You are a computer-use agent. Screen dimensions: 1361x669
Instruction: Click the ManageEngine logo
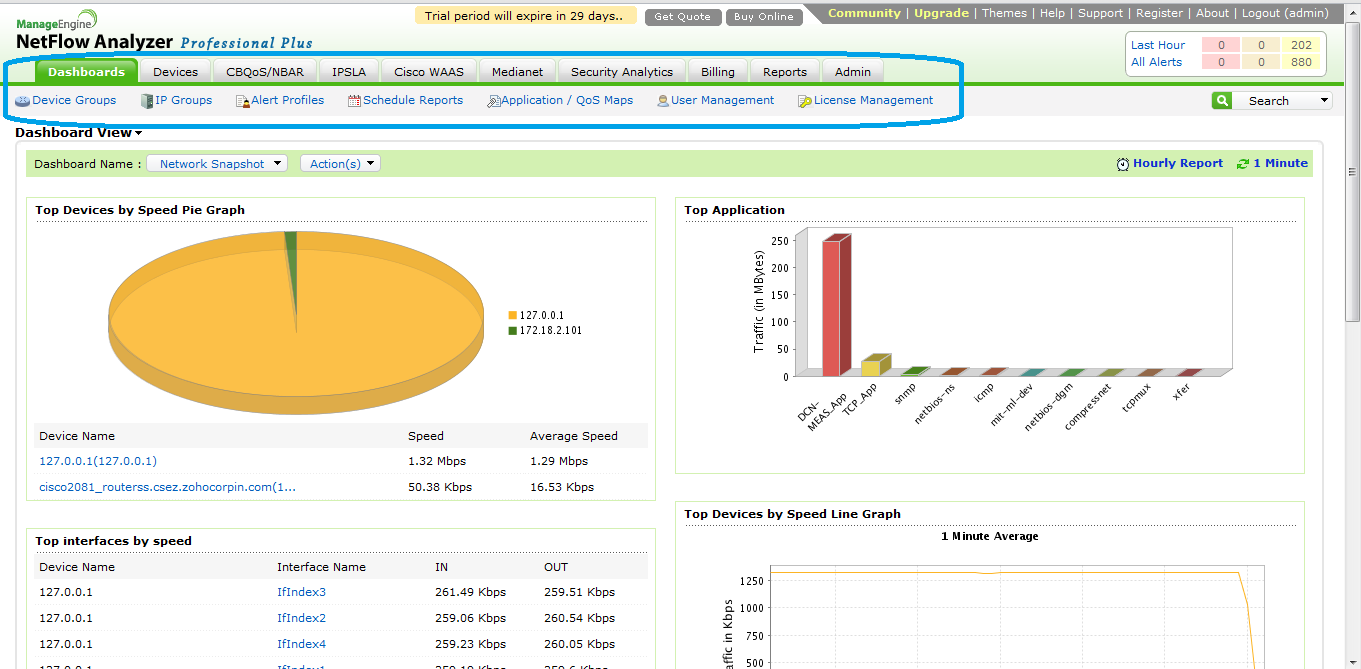click(57, 20)
